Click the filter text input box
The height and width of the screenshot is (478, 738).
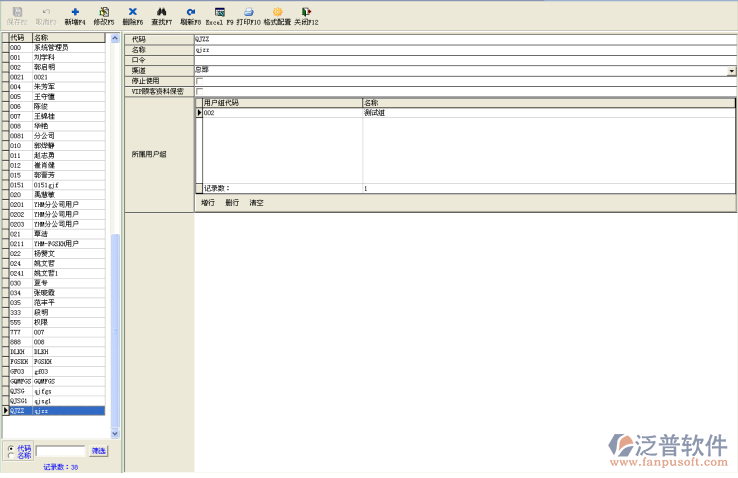(60, 452)
